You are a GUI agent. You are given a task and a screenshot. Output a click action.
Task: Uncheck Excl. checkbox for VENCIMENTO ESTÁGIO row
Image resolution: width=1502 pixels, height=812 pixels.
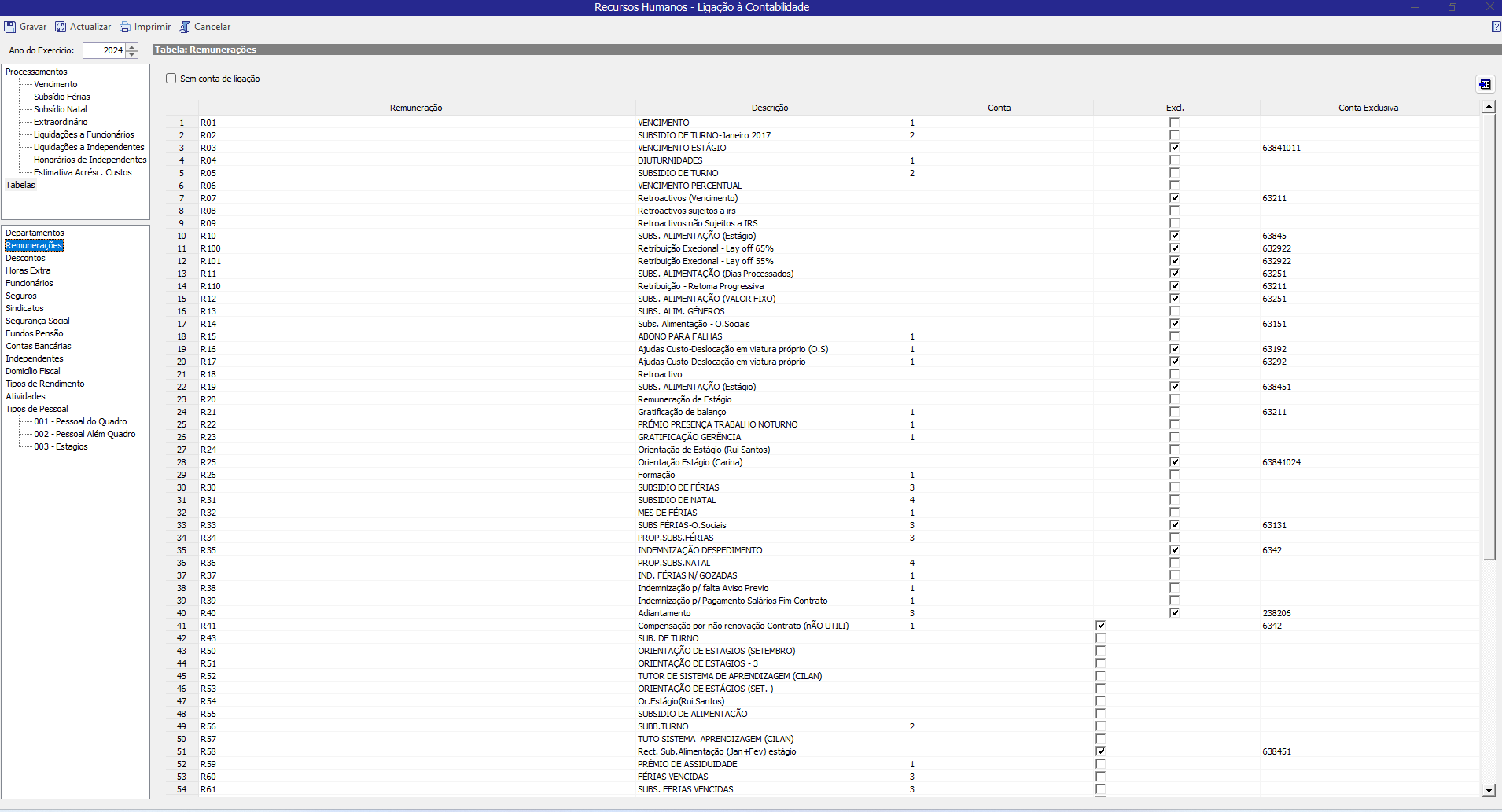[1174, 148]
